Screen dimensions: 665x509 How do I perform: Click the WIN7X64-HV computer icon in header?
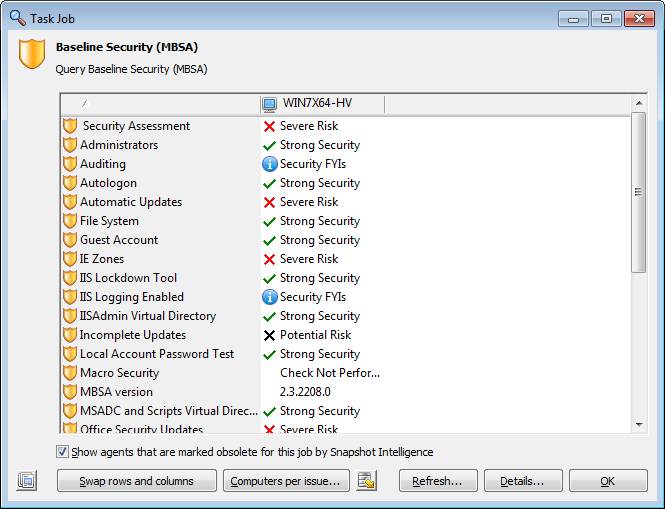269,103
